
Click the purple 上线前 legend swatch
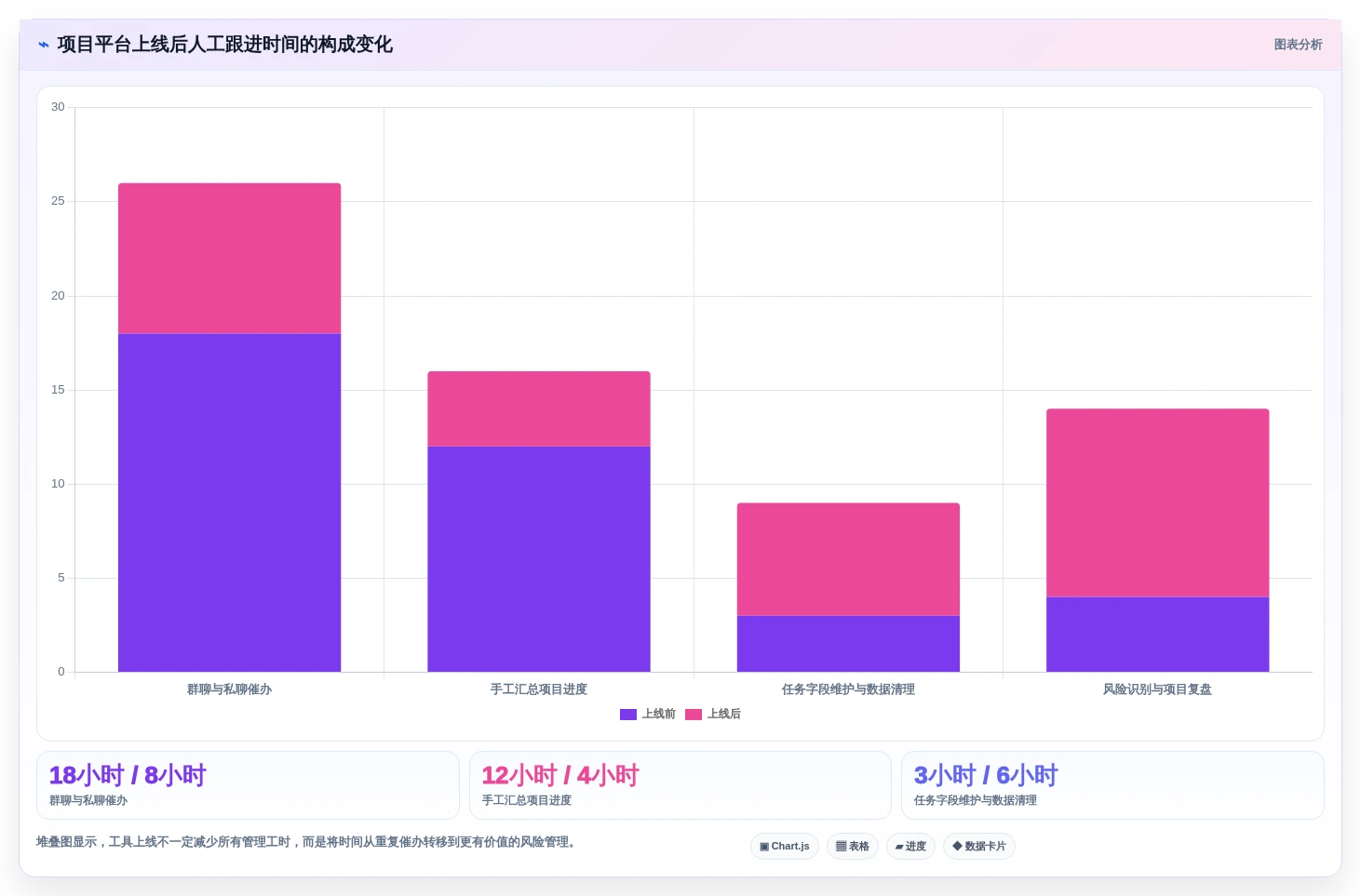coord(628,715)
